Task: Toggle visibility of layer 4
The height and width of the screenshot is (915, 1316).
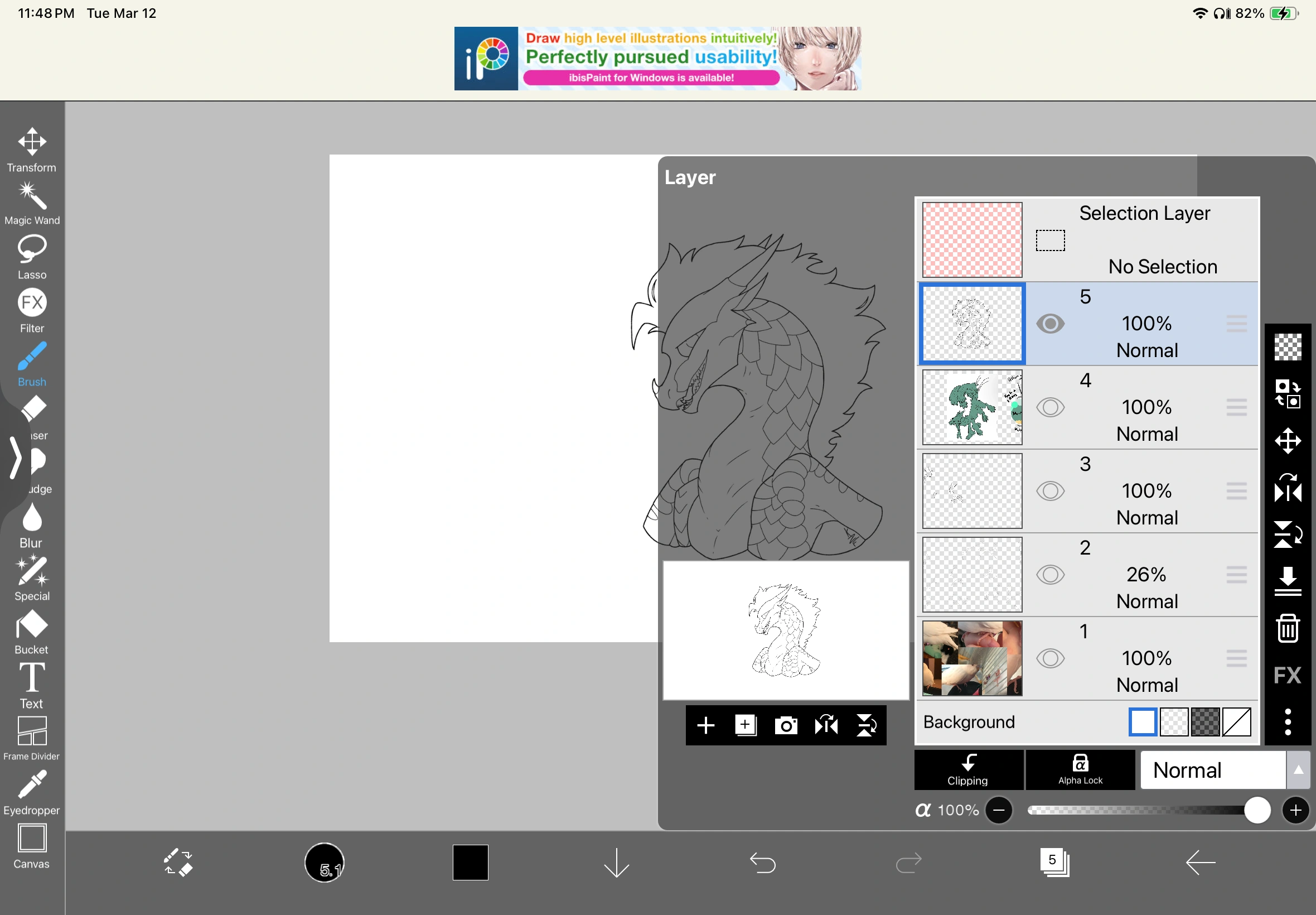Action: [1050, 408]
